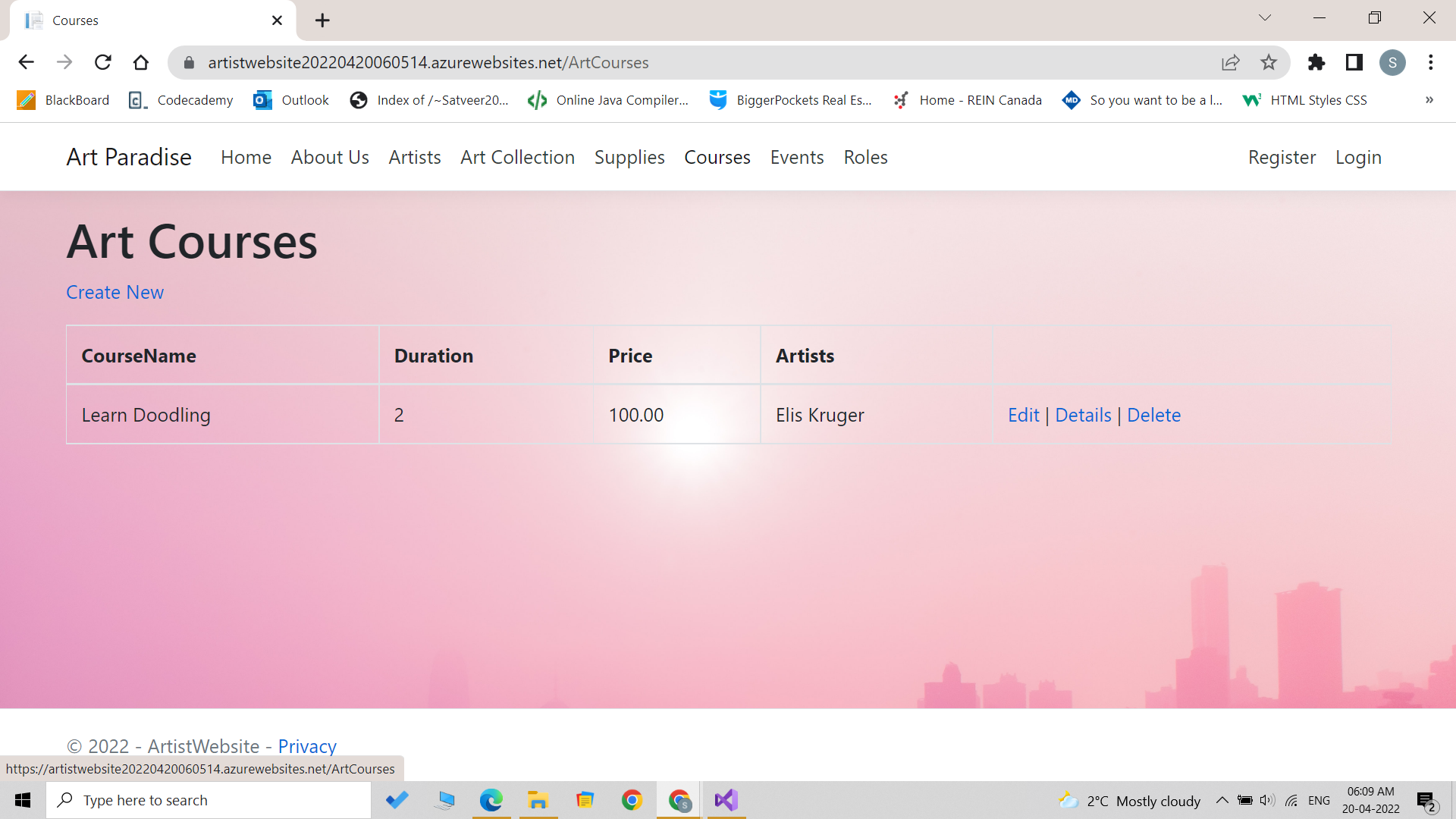Edit the Learn Doodling course
This screenshot has width=1456, height=819.
[1023, 415]
